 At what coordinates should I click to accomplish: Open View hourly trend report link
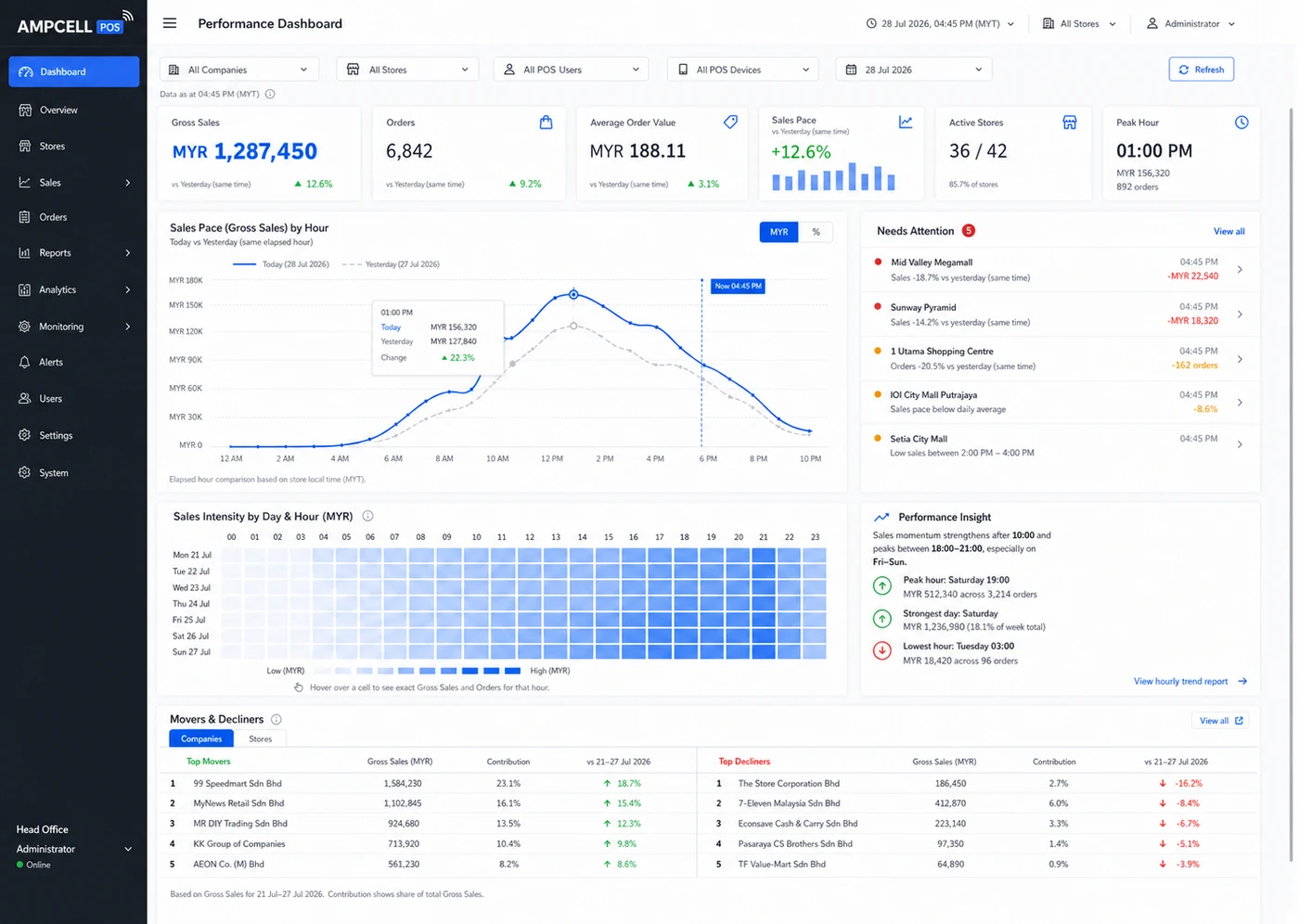(x=1190, y=681)
